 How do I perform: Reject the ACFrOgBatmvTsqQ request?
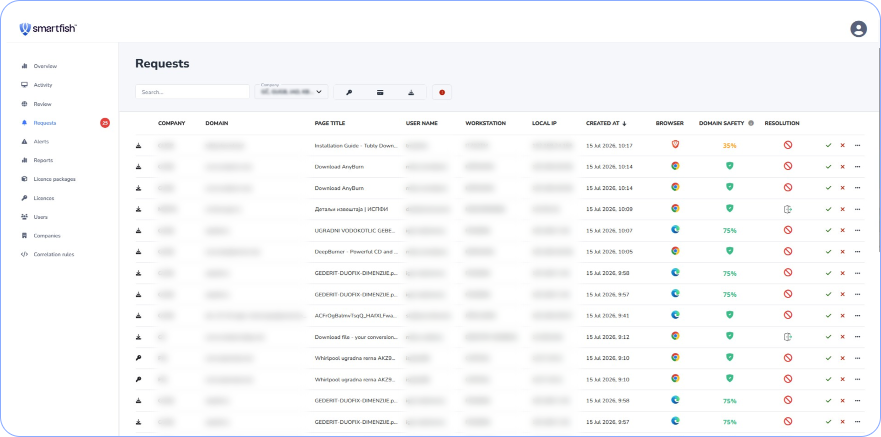point(842,316)
